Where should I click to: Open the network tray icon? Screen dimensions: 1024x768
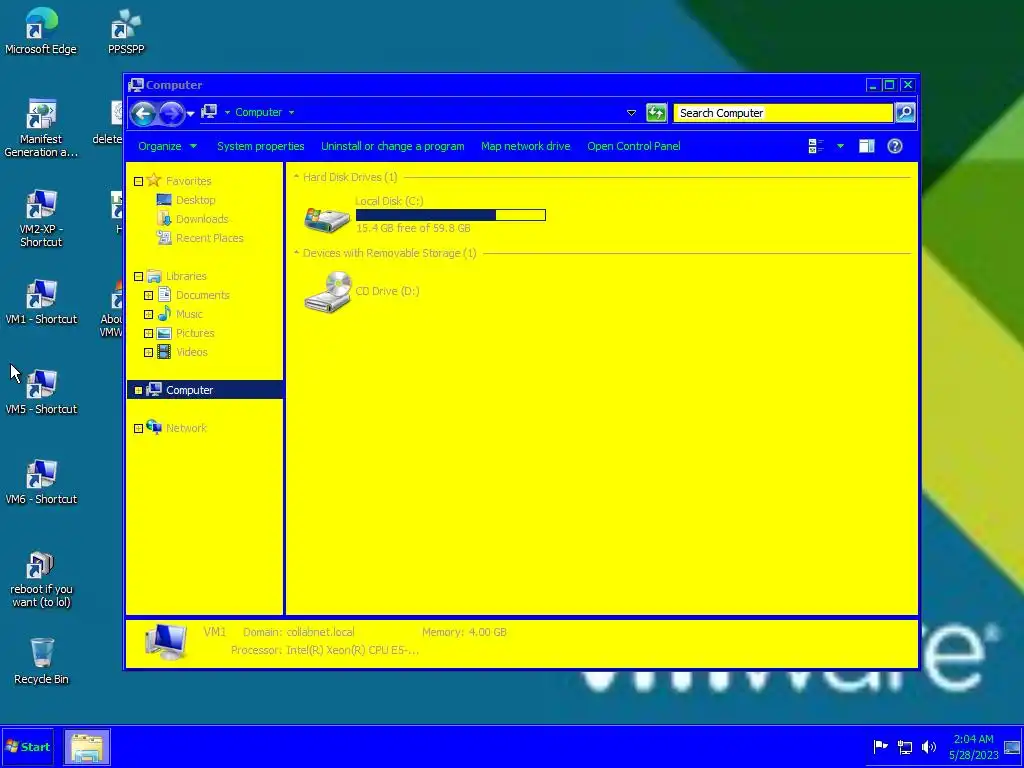[x=904, y=746]
